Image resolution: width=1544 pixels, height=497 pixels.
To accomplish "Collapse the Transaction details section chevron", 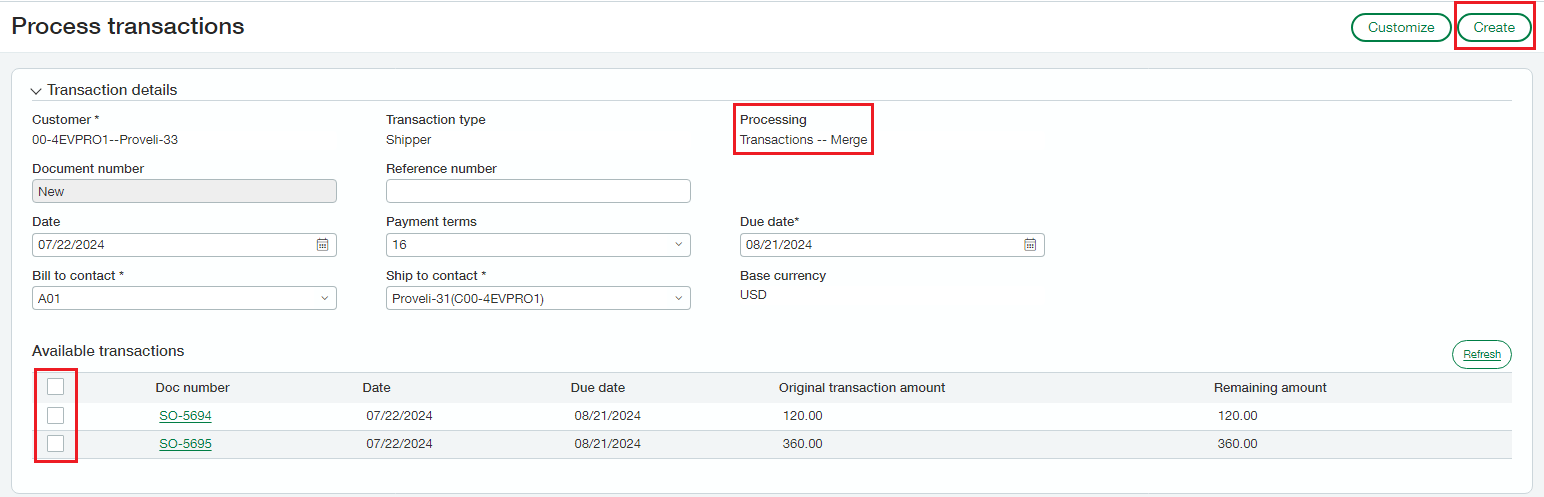I will [x=36, y=91].
